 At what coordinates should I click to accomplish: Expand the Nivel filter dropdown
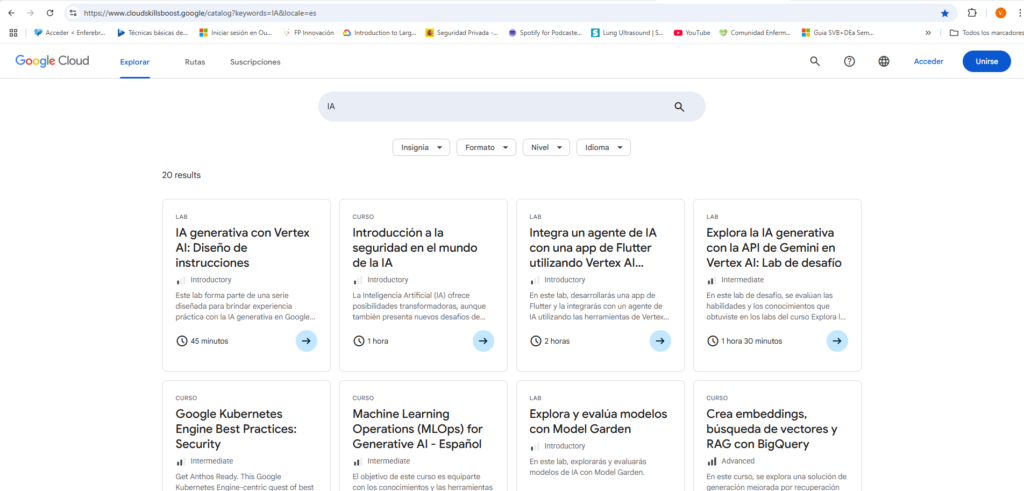[547, 148]
